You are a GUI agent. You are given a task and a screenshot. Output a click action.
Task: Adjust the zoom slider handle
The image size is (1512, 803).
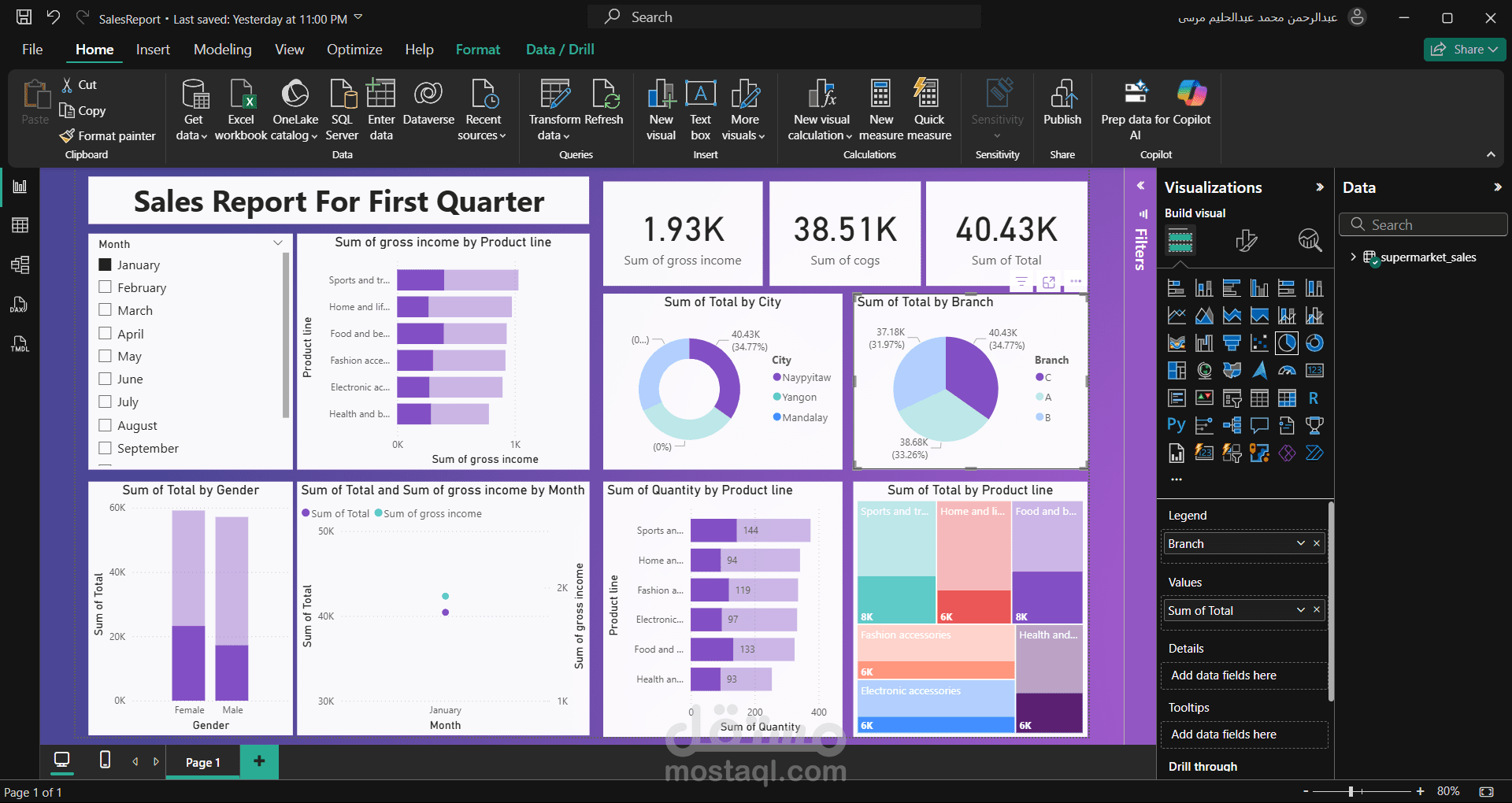tap(1351, 791)
